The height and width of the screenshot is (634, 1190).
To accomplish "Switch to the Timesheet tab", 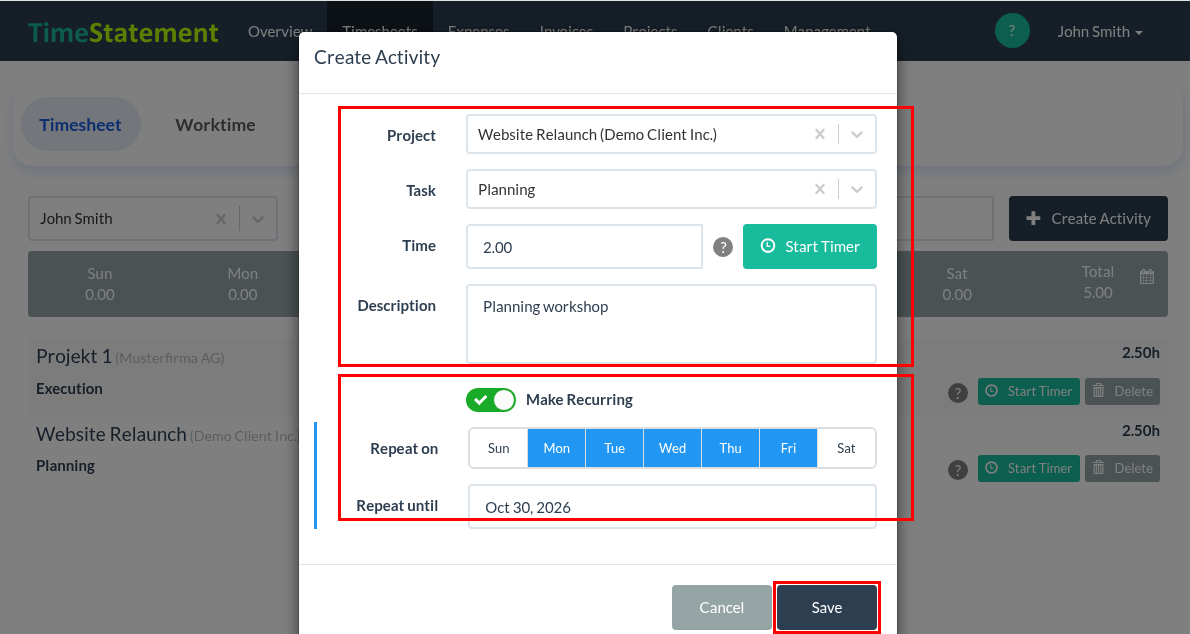I will [80, 125].
